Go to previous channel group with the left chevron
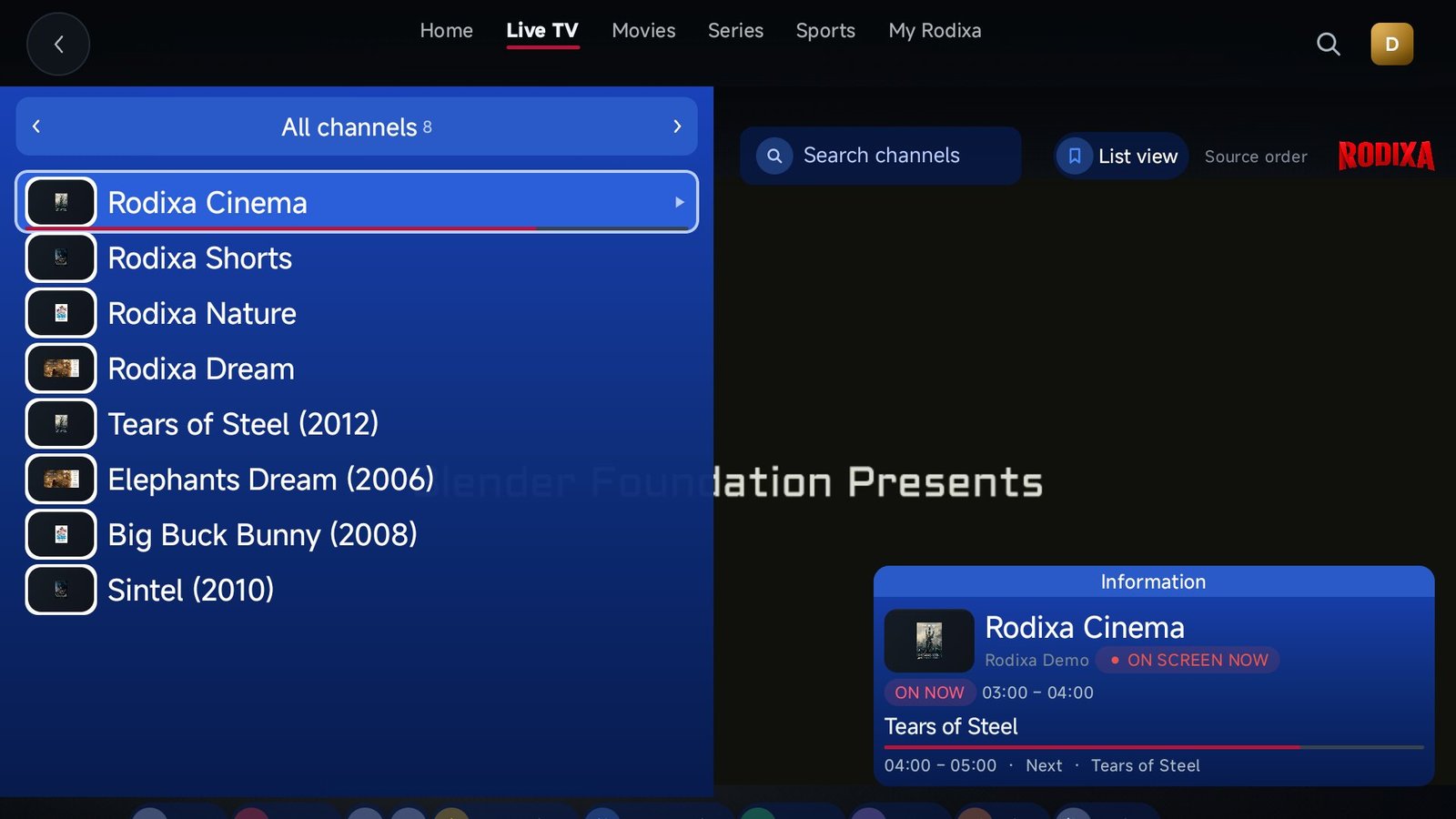Image resolution: width=1456 pixels, height=819 pixels. (36, 126)
